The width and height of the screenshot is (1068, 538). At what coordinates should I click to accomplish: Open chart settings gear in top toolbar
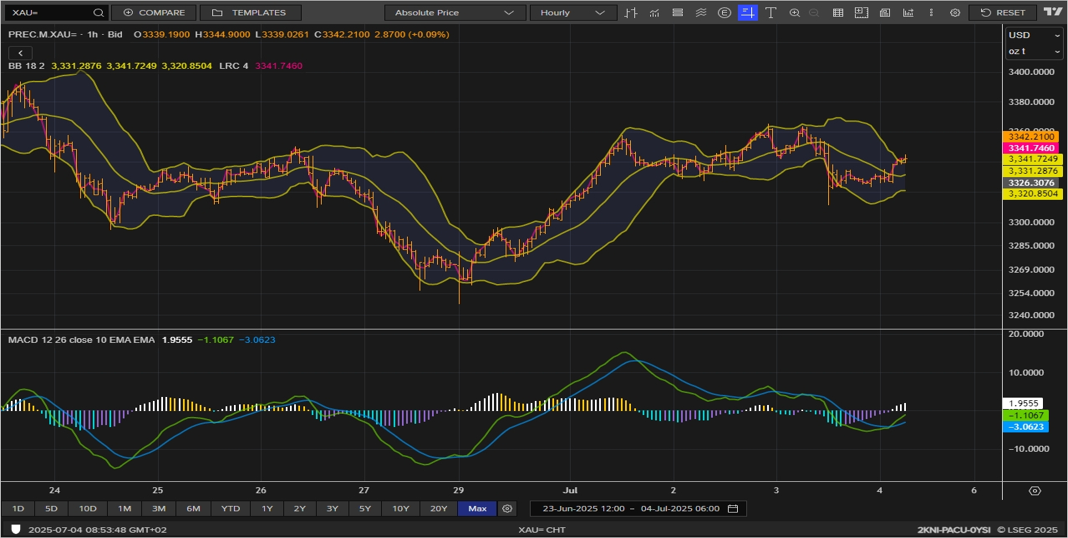(955, 12)
